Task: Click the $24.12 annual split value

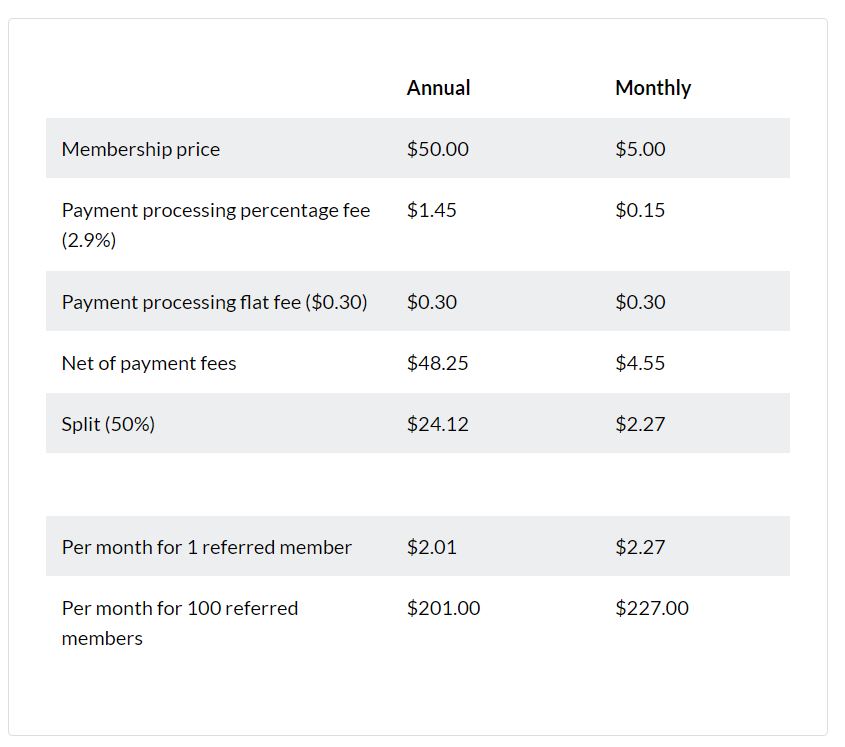Action: pyautogui.click(x=437, y=424)
